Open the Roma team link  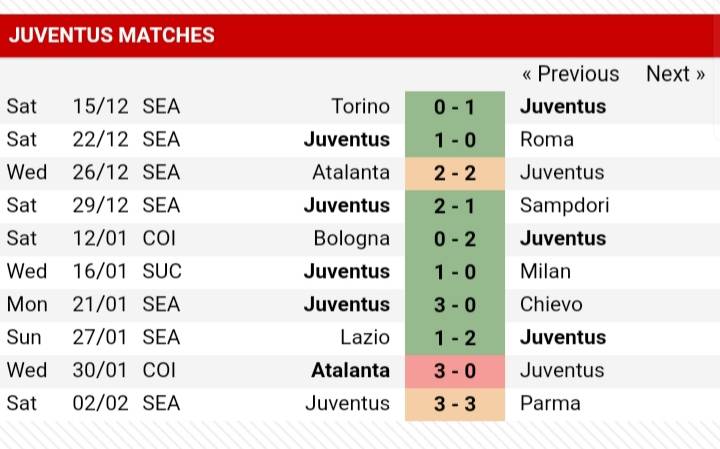(x=547, y=140)
